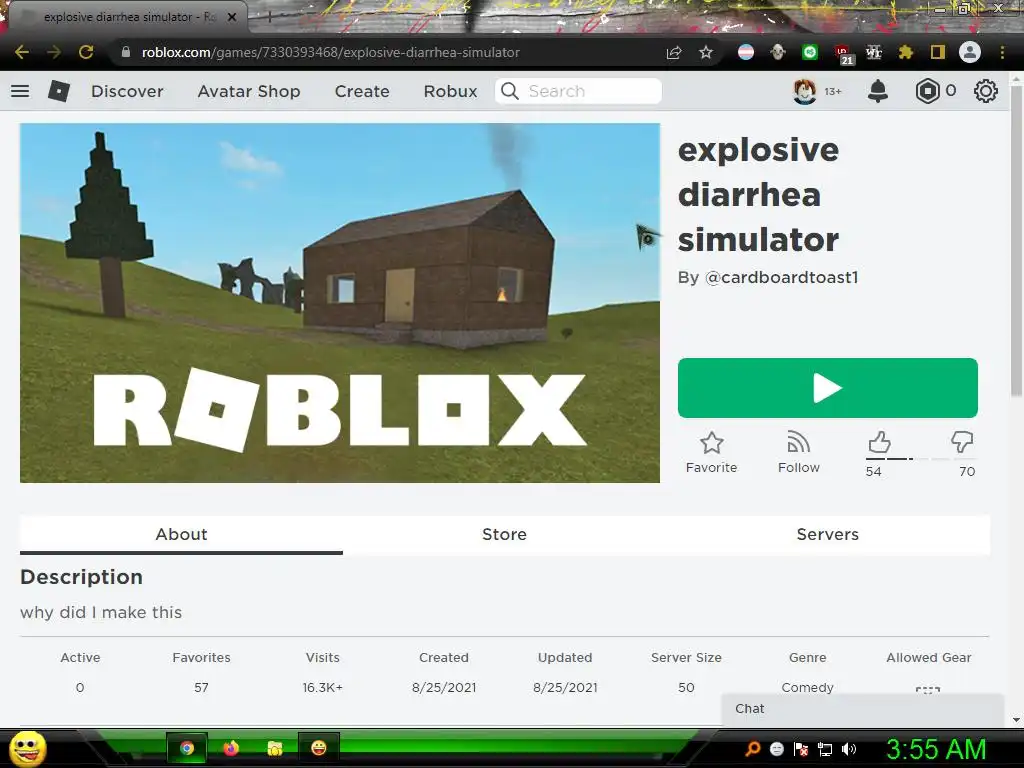Expand the Chat panel
The height and width of the screenshot is (768, 1024).
[x=862, y=709]
